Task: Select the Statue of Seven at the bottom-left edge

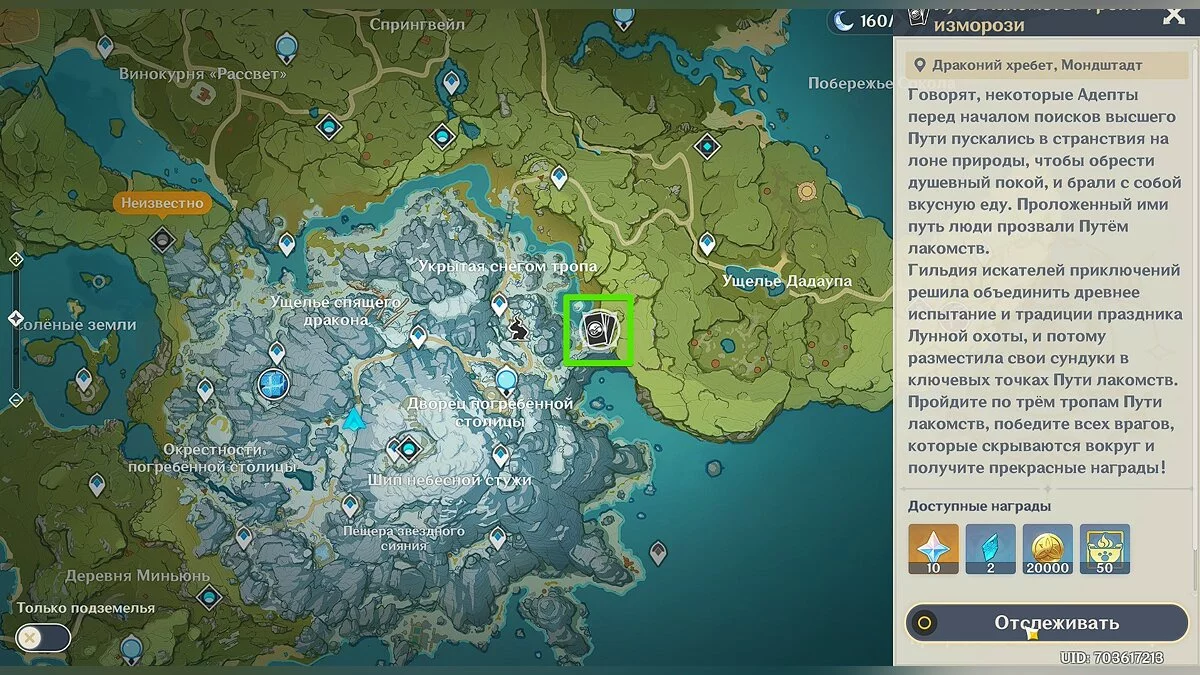Action: (x=130, y=652)
